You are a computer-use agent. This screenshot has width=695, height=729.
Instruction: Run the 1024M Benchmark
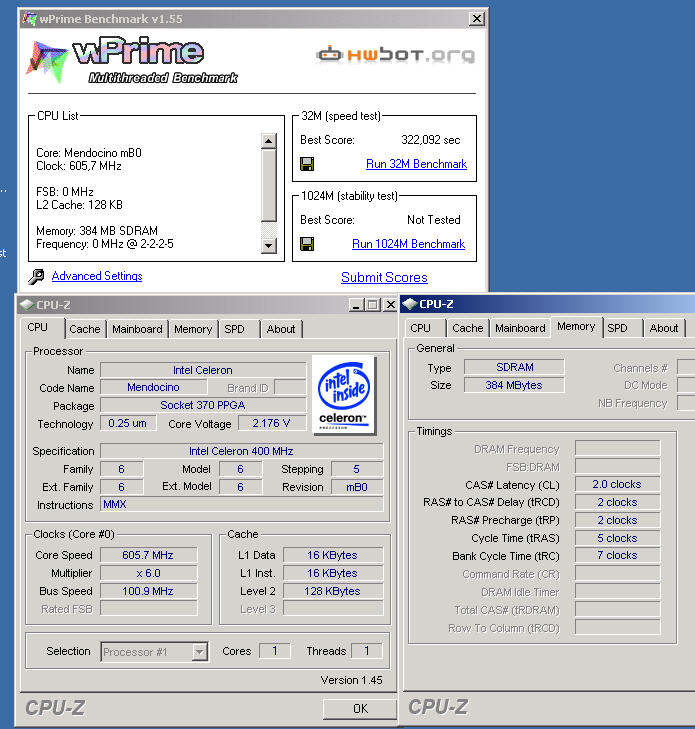408,244
